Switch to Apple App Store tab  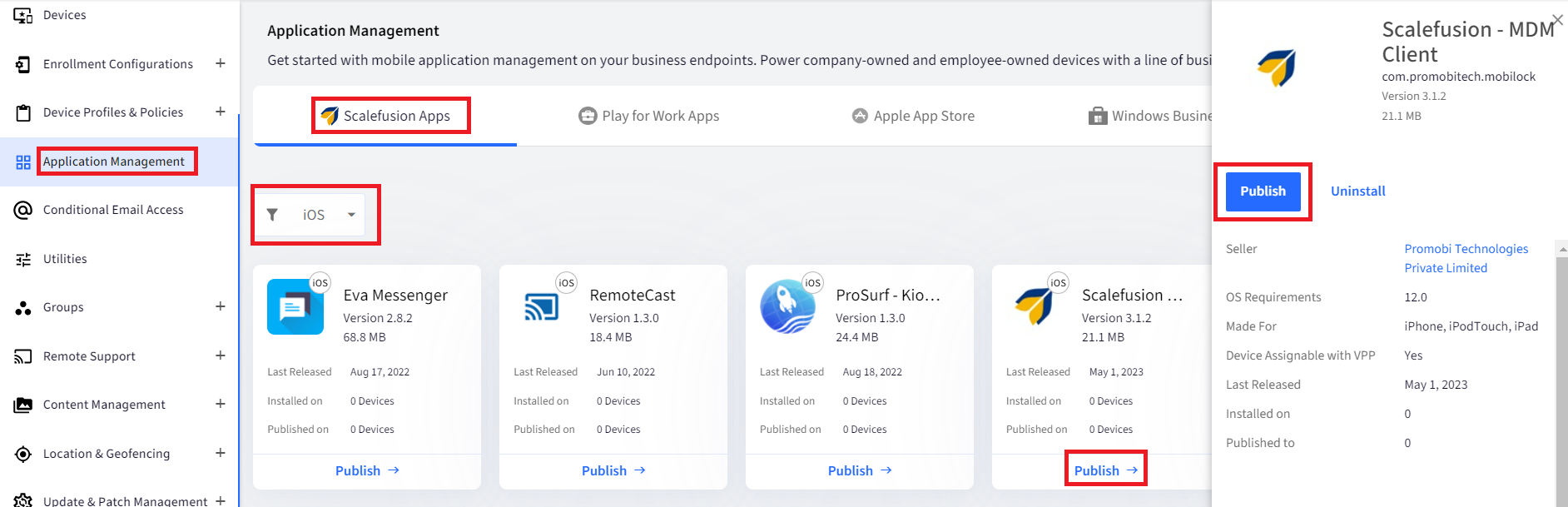click(913, 116)
